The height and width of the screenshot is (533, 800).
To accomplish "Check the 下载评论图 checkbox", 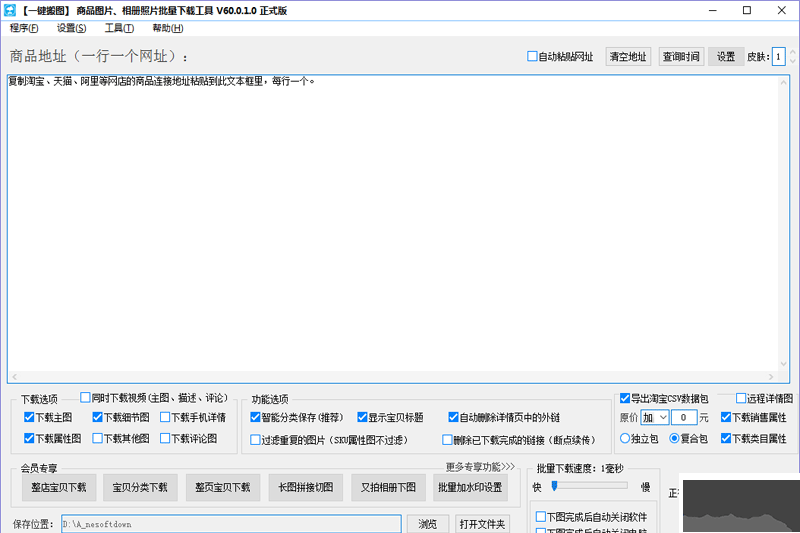I will point(165,438).
